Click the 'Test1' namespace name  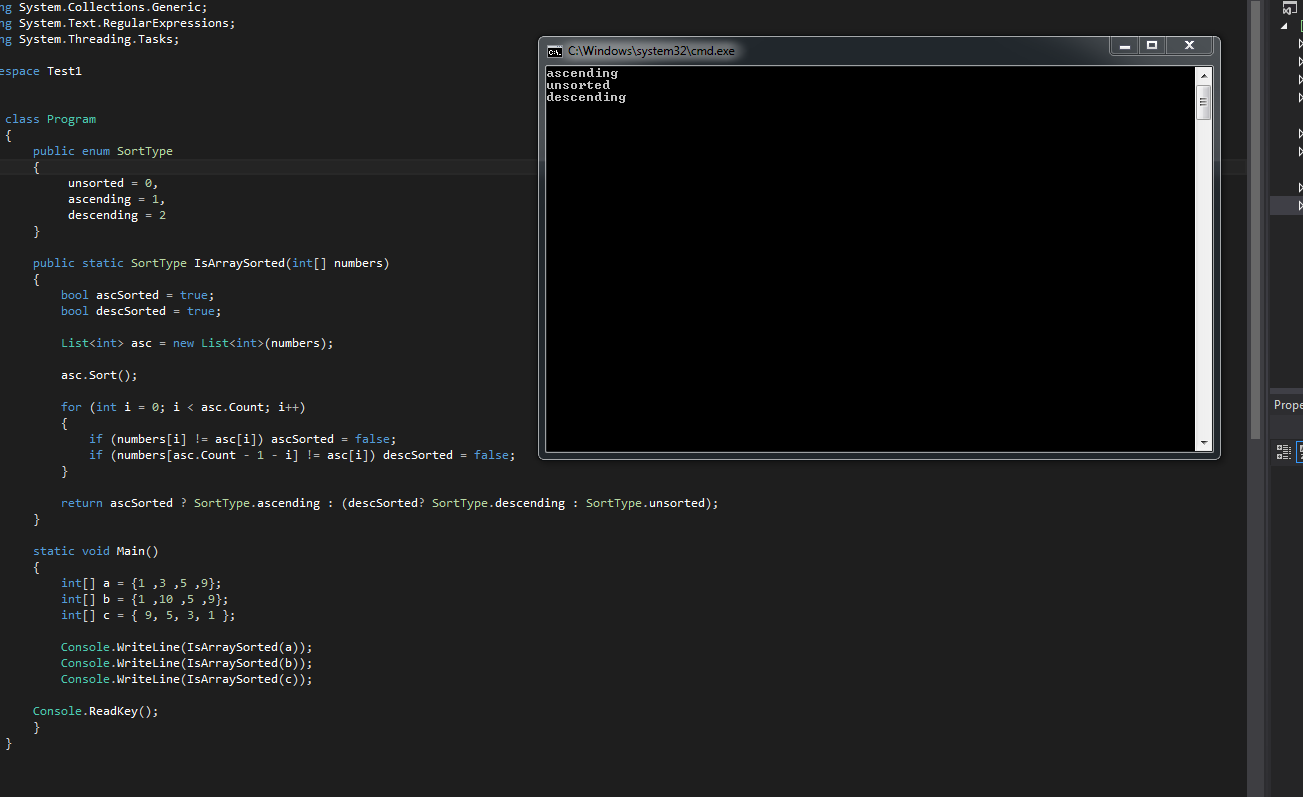point(64,71)
